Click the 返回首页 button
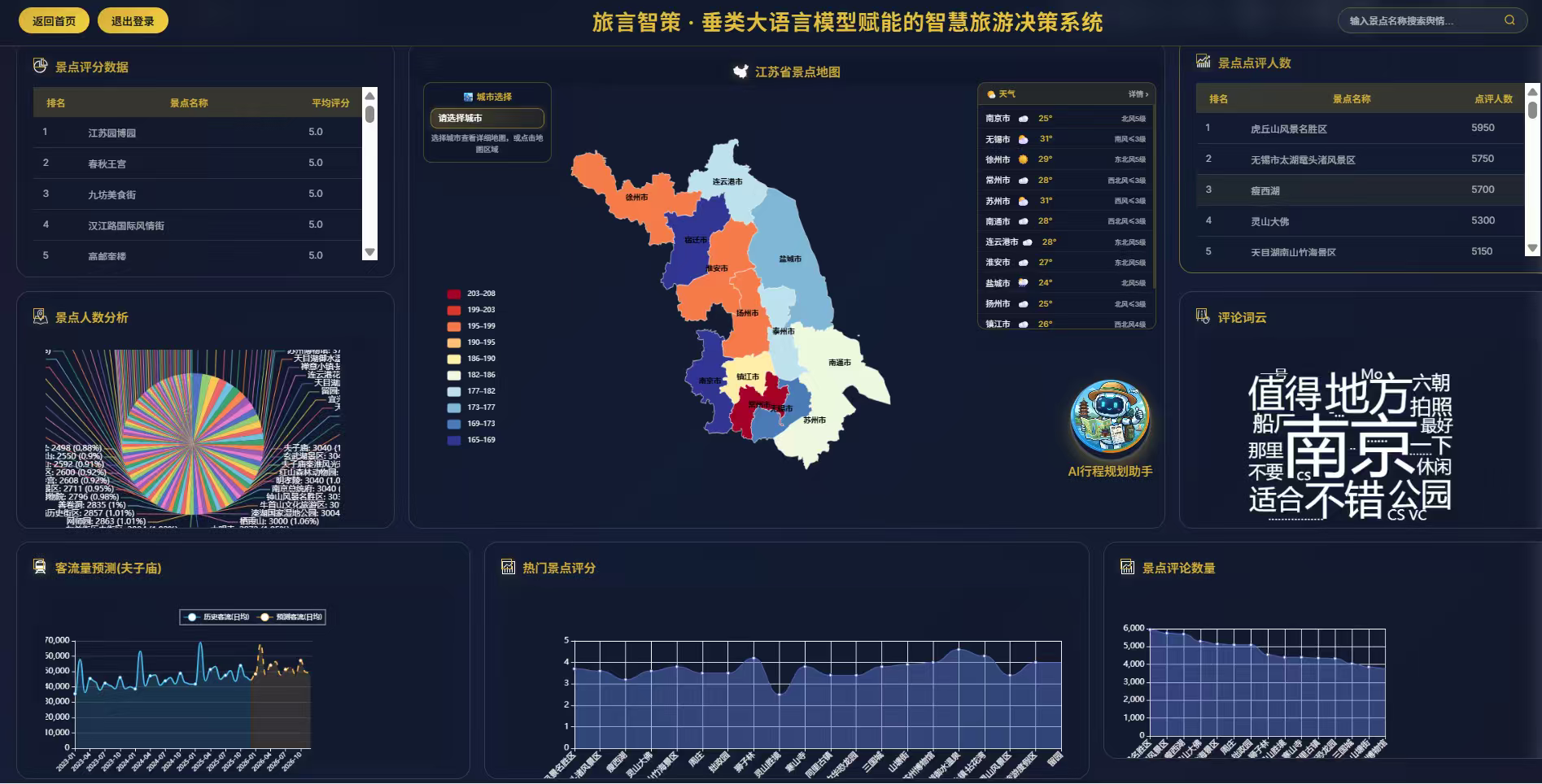Viewport: 1542px width, 784px height. 54,21
